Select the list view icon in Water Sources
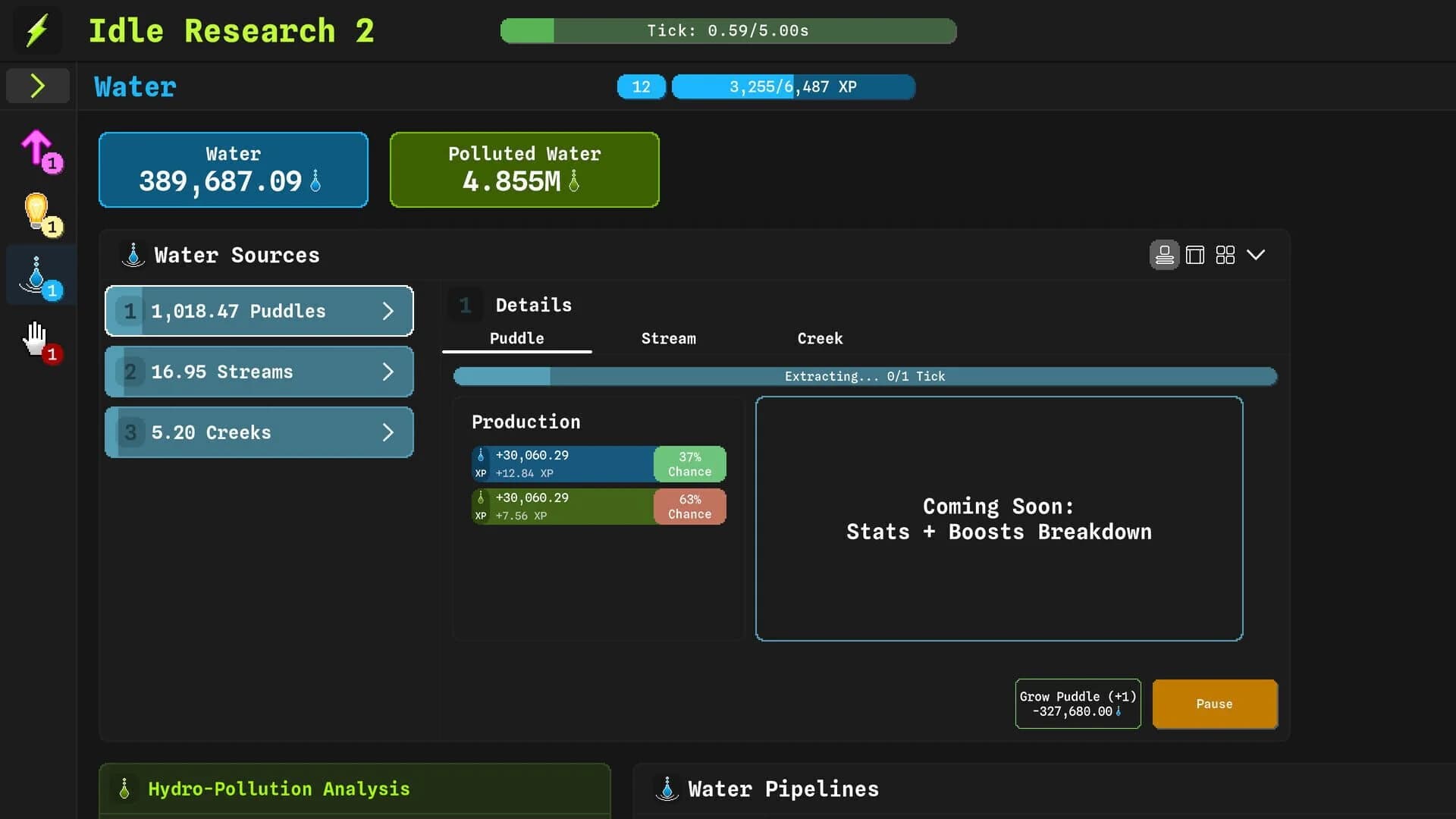 pos(1164,255)
